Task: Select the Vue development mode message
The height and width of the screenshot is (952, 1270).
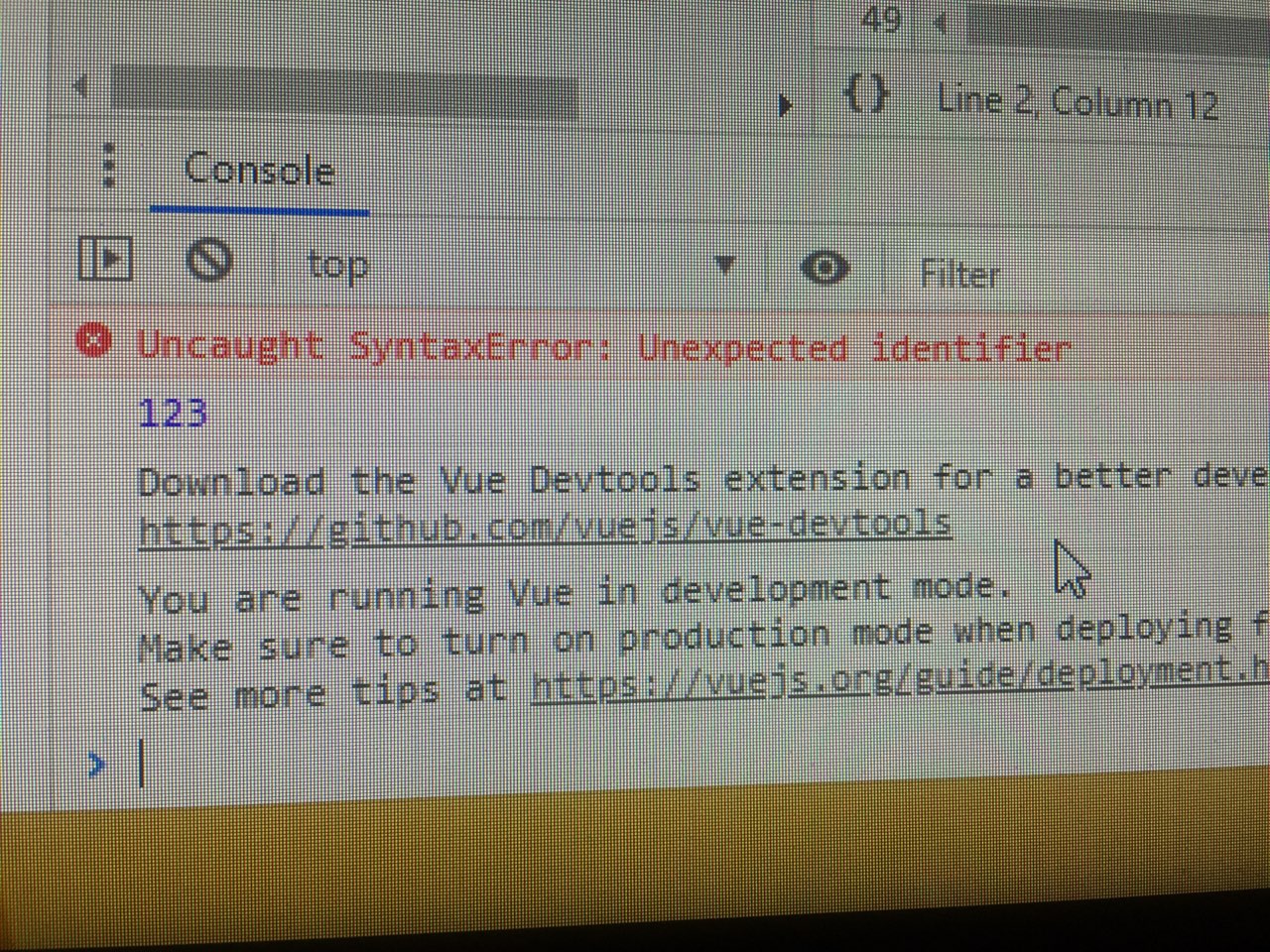Action: click(x=575, y=594)
